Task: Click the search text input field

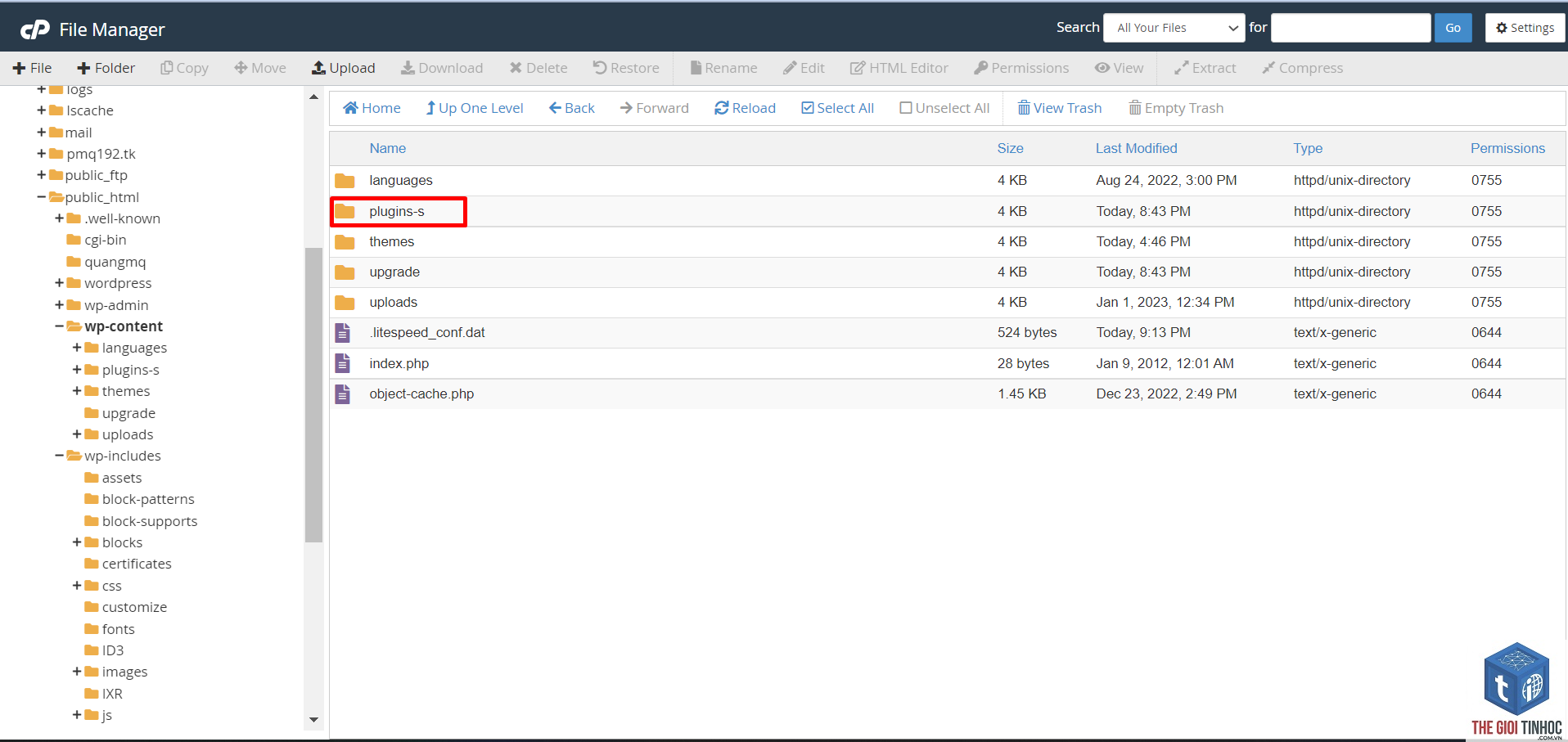Action: [x=1350, y=28]
